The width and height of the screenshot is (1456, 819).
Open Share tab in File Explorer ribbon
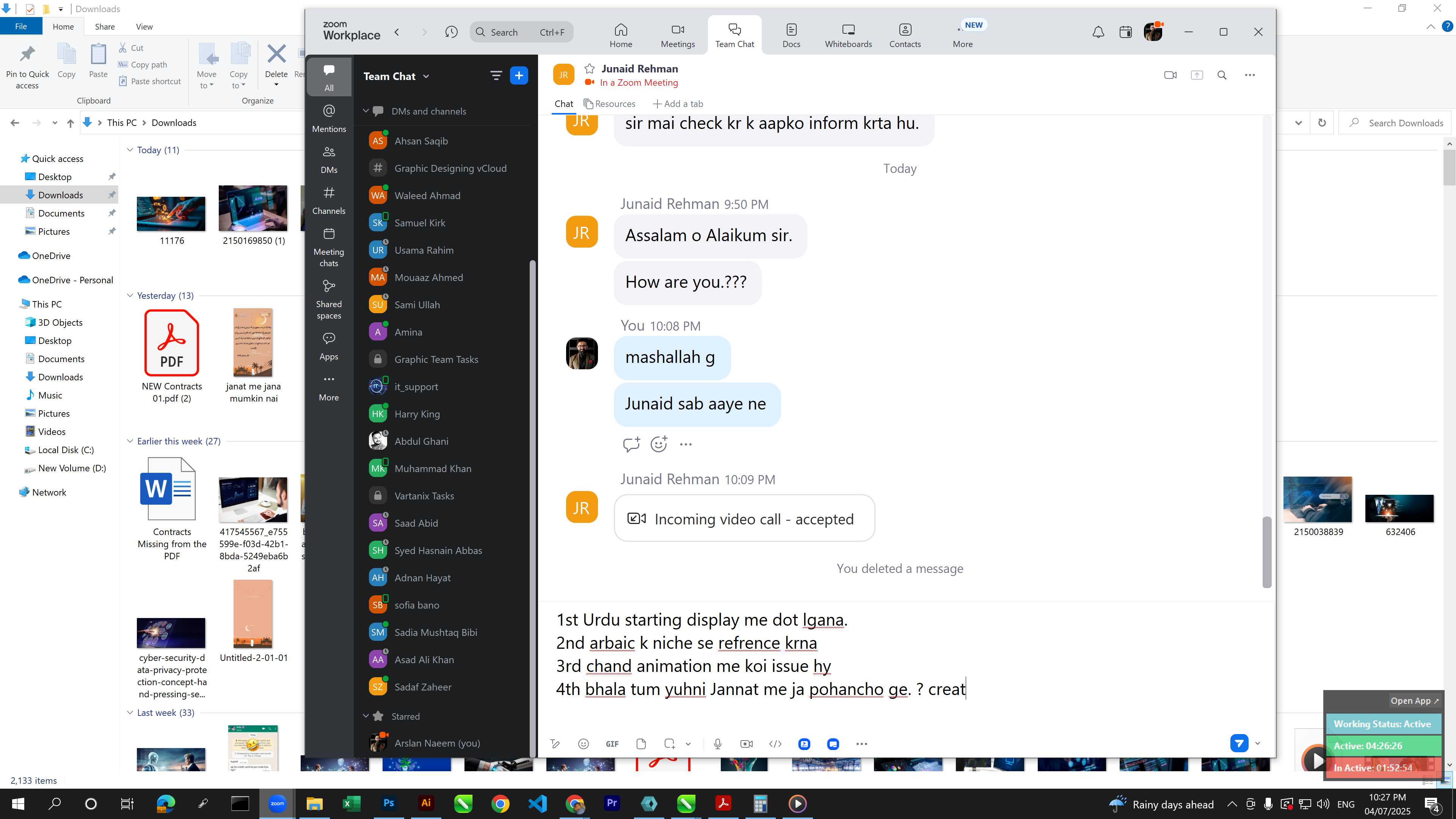105,27
